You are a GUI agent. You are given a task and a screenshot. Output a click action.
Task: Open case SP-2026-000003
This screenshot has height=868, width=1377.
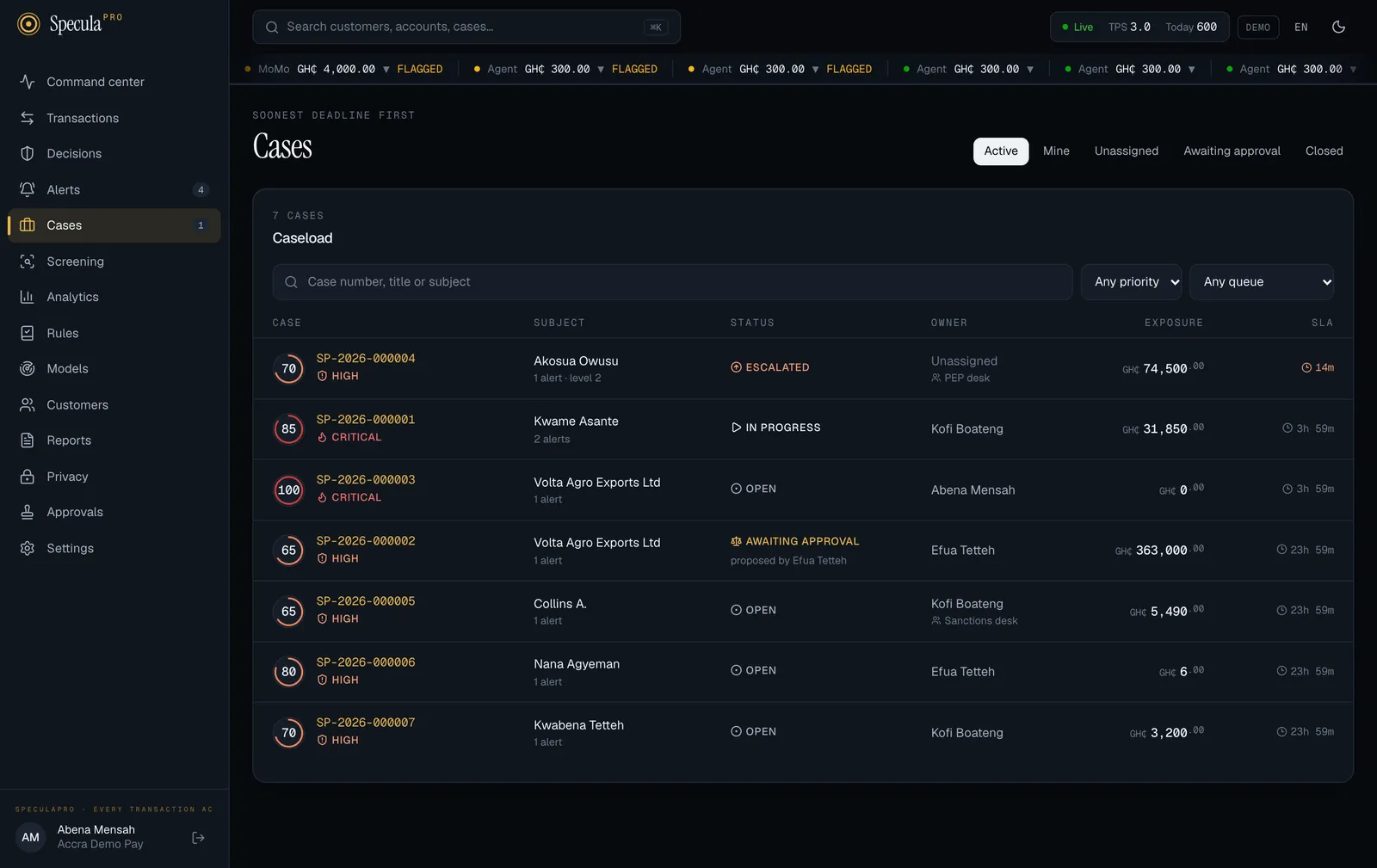click(x=366, y=480)
